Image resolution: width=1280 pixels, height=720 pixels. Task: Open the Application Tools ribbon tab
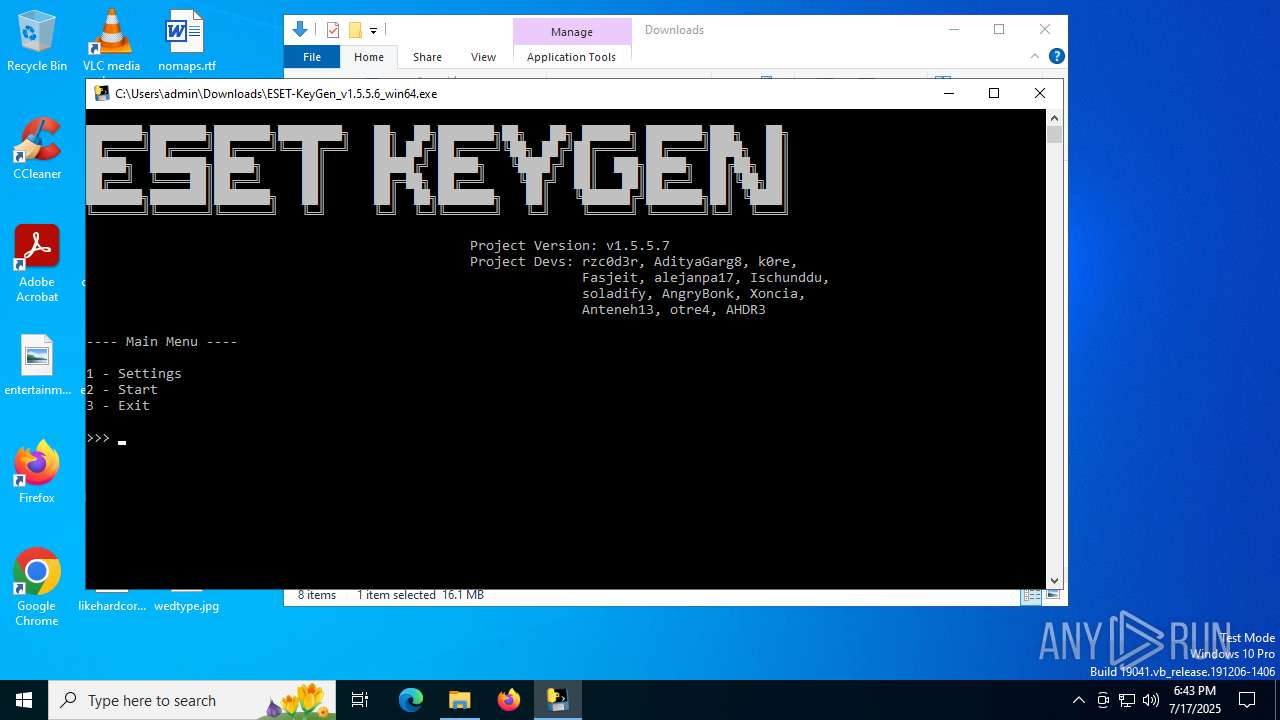[x=571, y=57]
